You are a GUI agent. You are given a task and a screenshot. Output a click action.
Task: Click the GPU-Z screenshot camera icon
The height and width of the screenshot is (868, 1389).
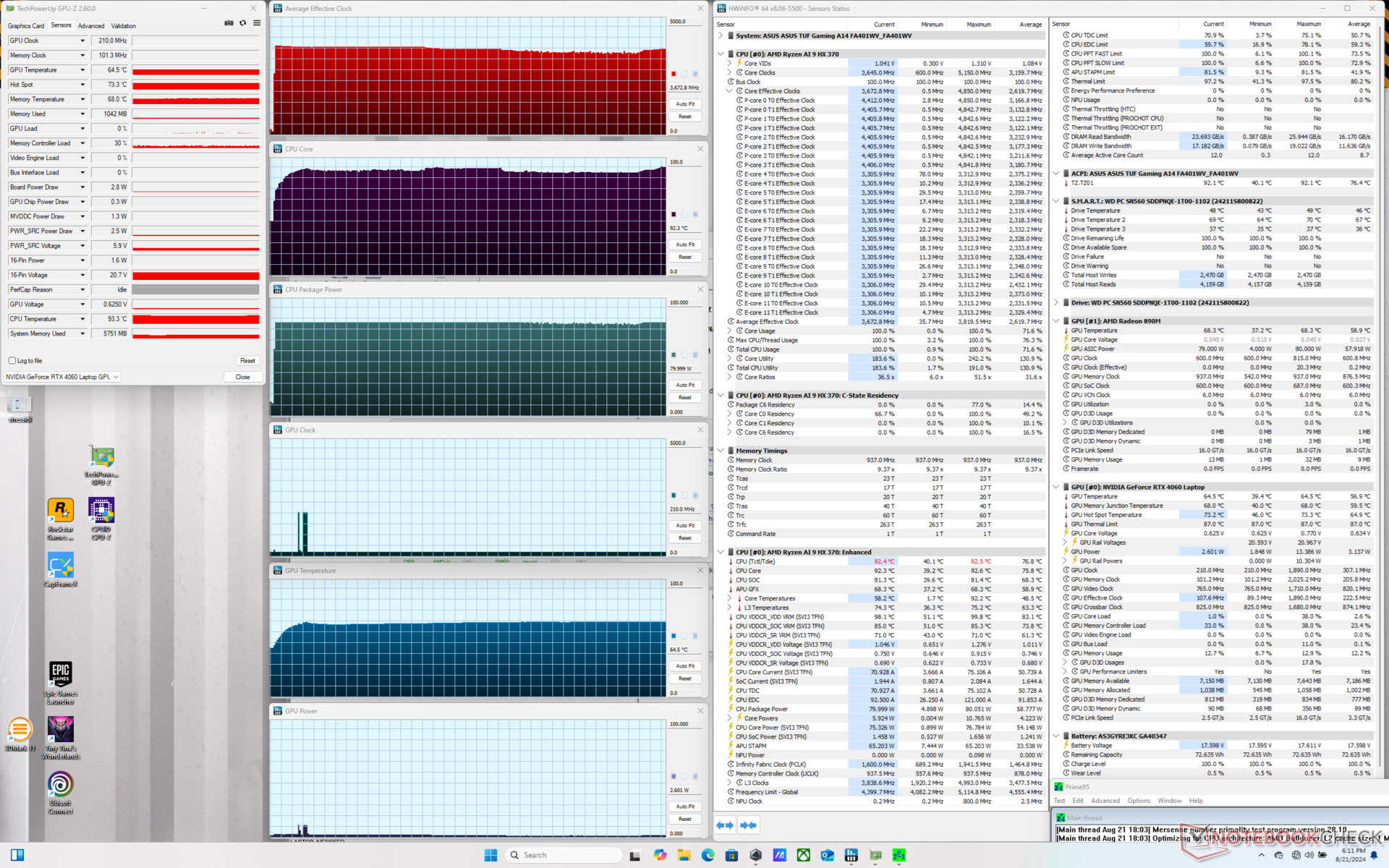coord(229,23)
